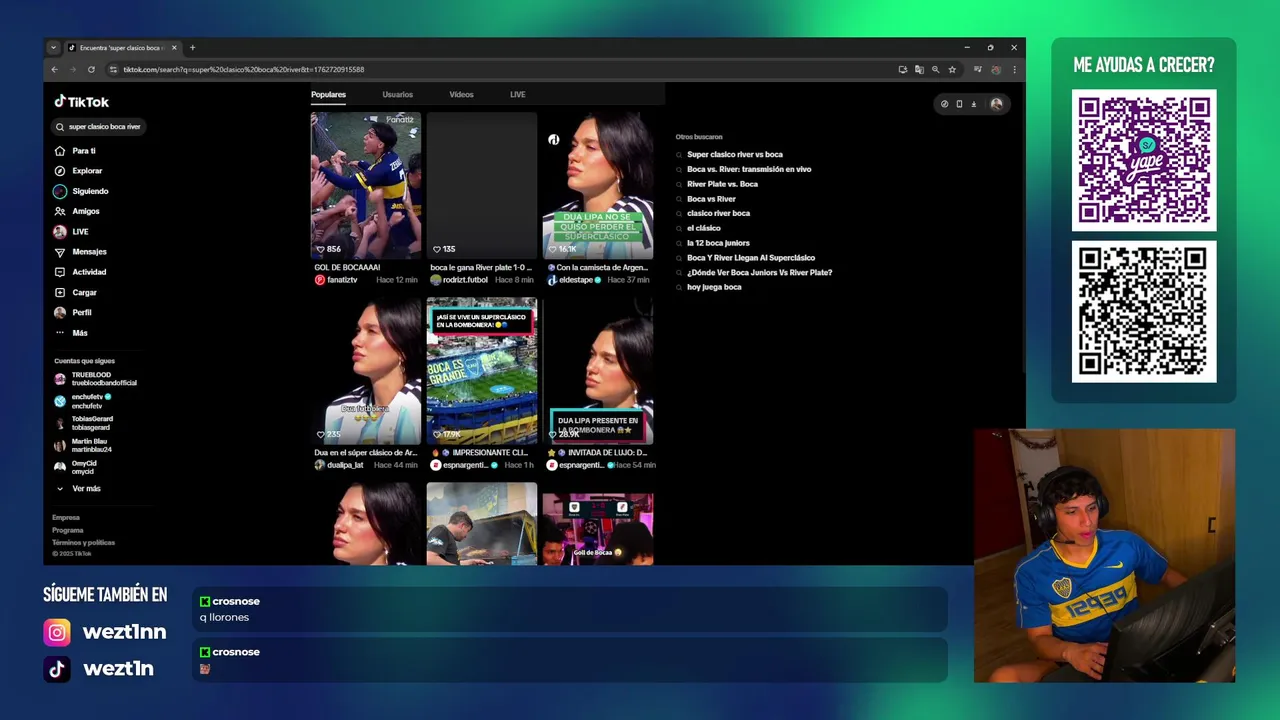Click Cargar to upload a video
The width and height of the screenshot is (1280, 720).
coord(76,292)
